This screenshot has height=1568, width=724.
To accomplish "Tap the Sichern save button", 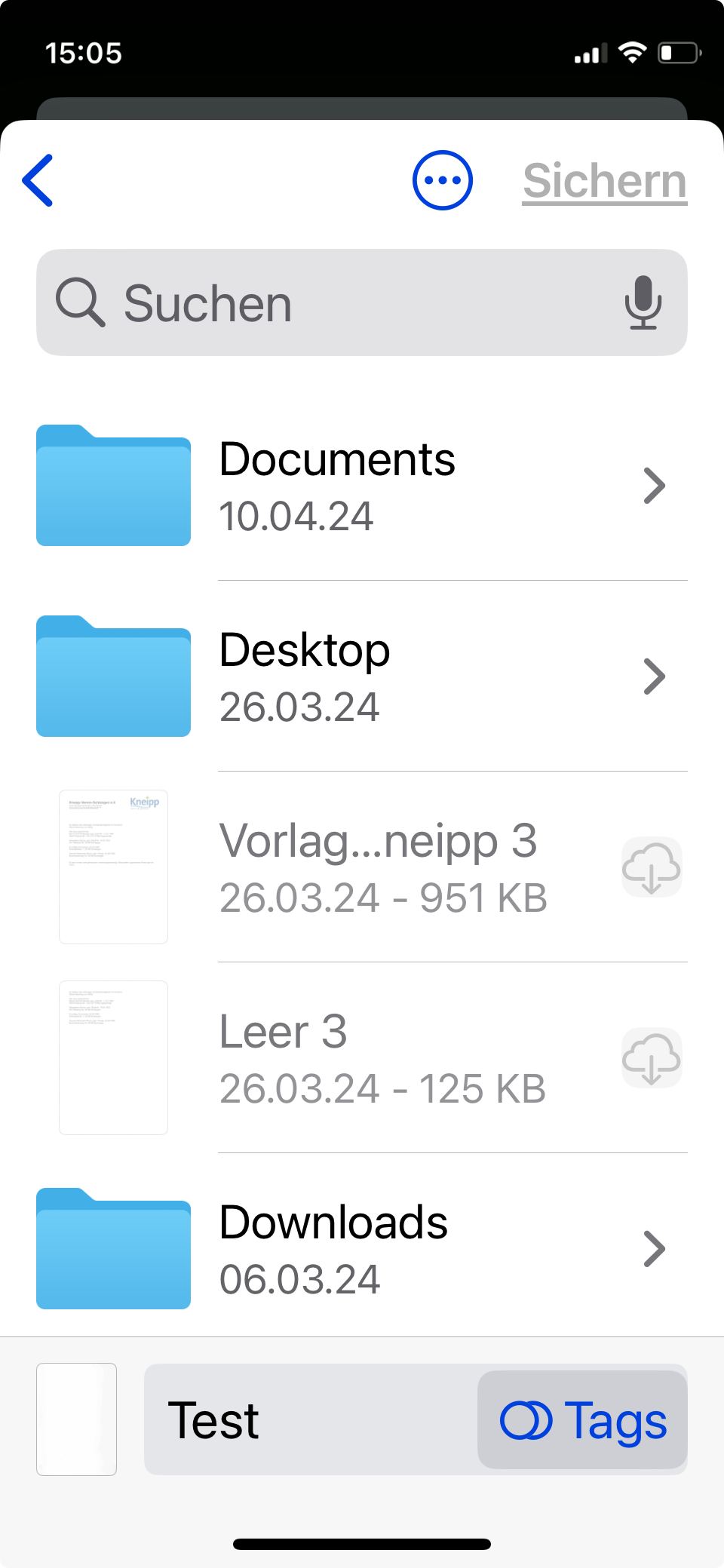I will (x=605, y=181).
